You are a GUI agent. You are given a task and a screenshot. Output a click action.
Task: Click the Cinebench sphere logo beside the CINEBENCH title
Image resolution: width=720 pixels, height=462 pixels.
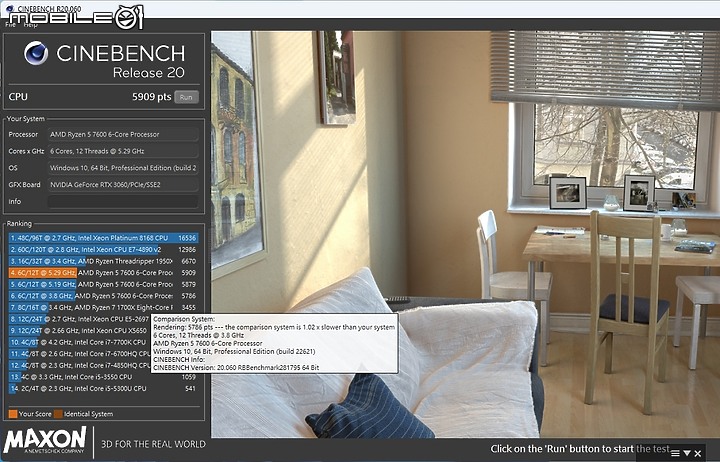coord(36,53)
